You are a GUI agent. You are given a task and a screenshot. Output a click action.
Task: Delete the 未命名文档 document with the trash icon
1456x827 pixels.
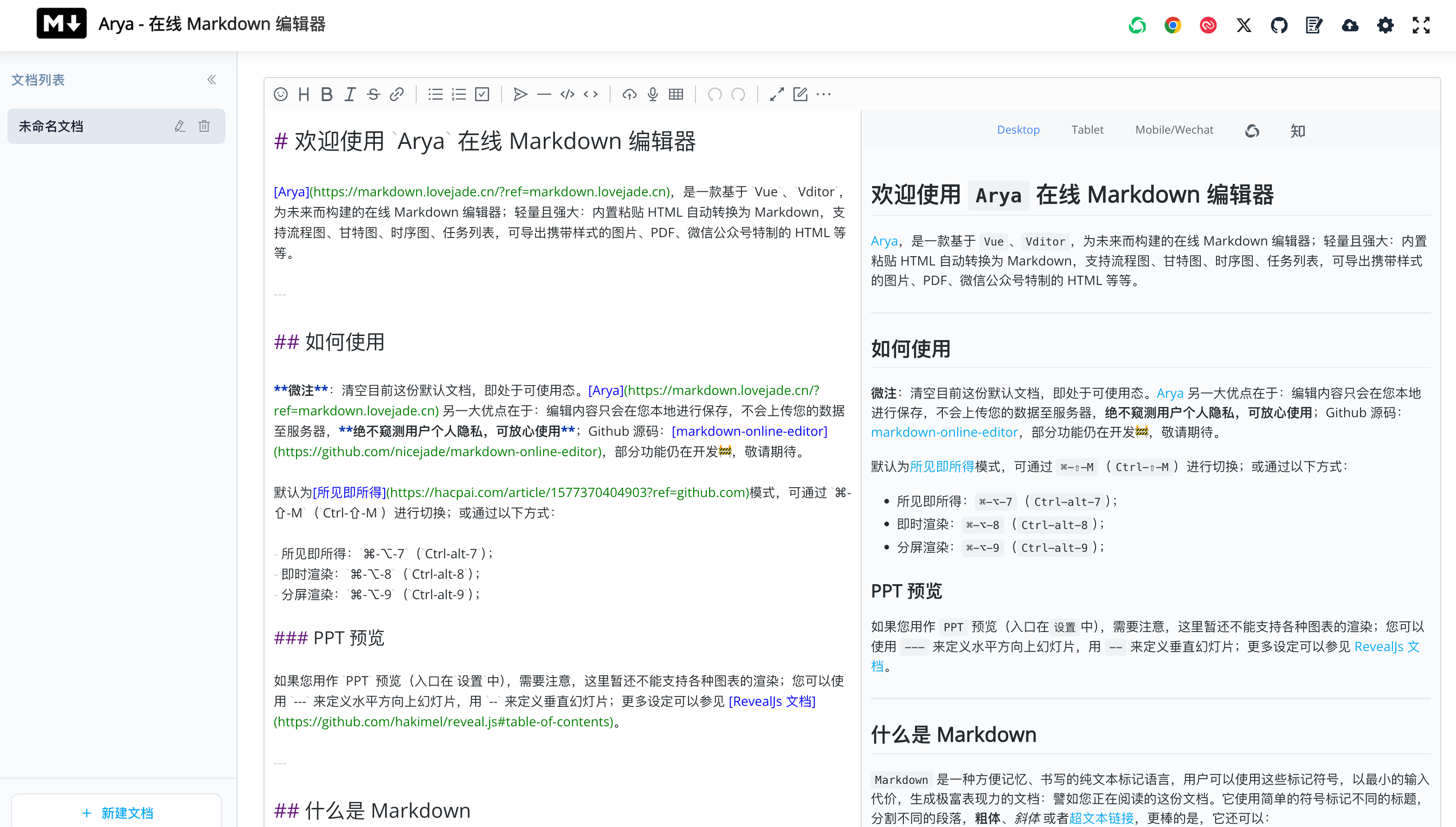coord(204,126)
